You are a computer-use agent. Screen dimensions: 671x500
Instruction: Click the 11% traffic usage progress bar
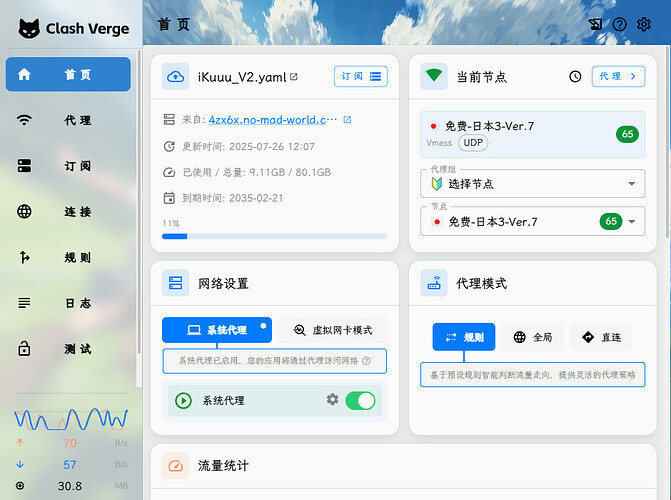point(274,236)
